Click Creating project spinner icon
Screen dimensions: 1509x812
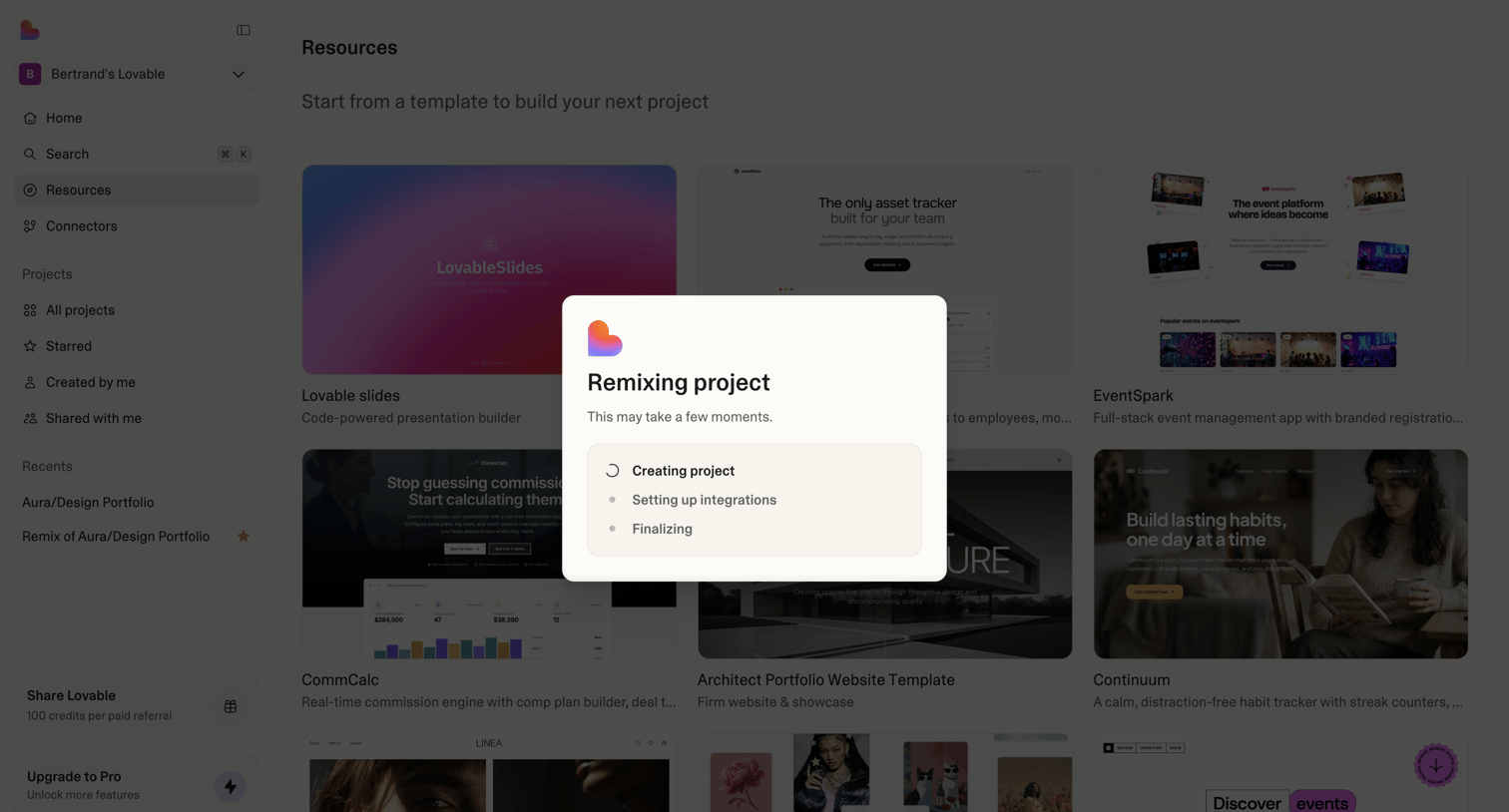pos(613,471)
